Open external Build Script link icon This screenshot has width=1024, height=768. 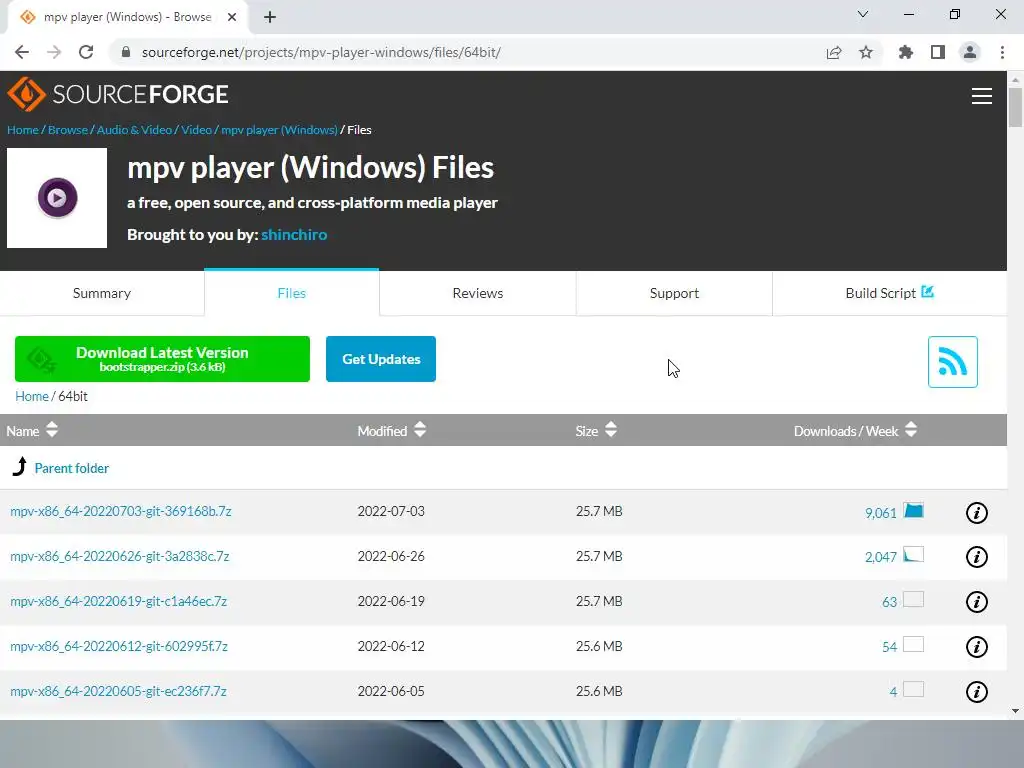point(927,292)
